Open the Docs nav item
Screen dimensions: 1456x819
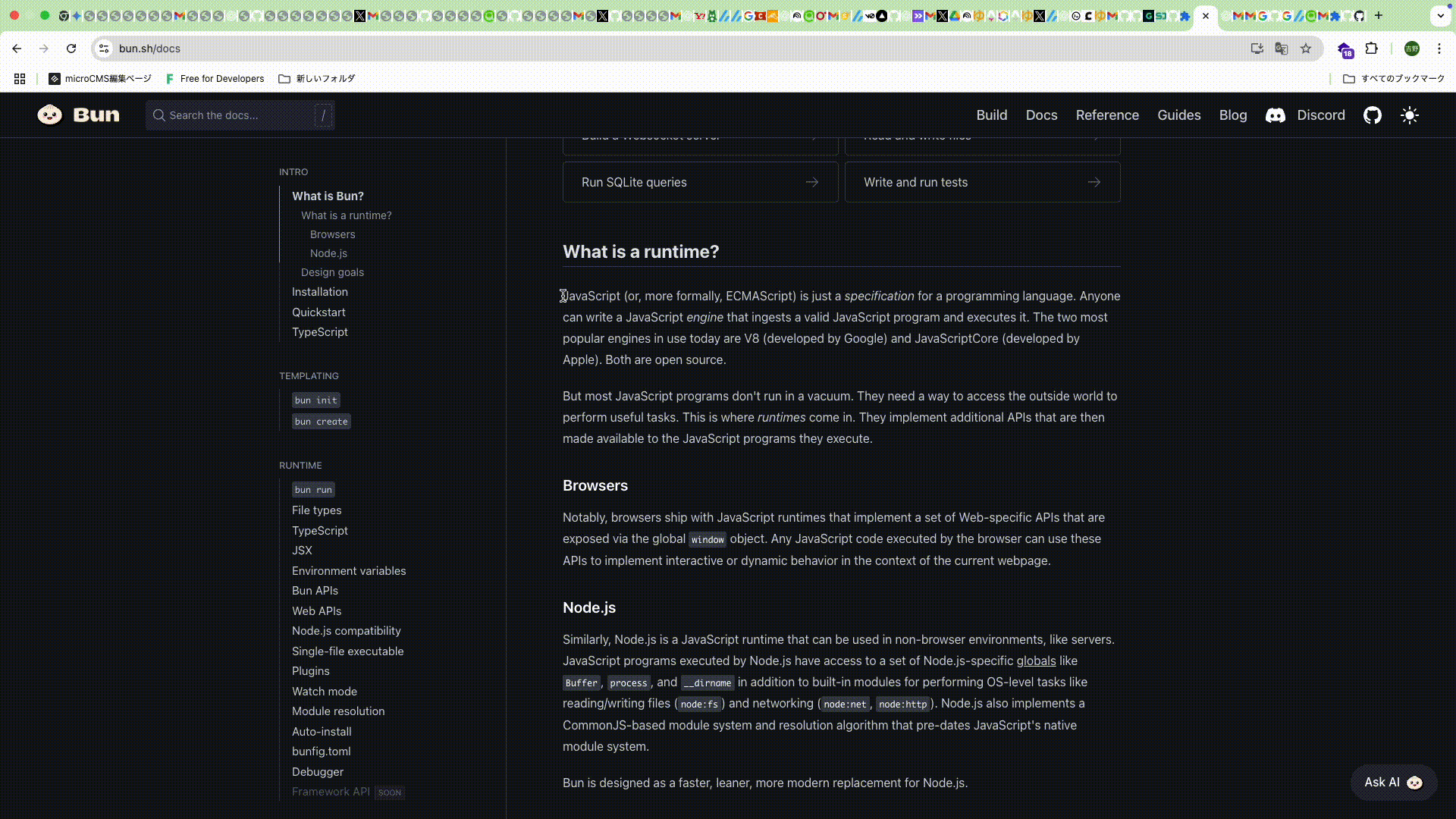coord(1041,115)
